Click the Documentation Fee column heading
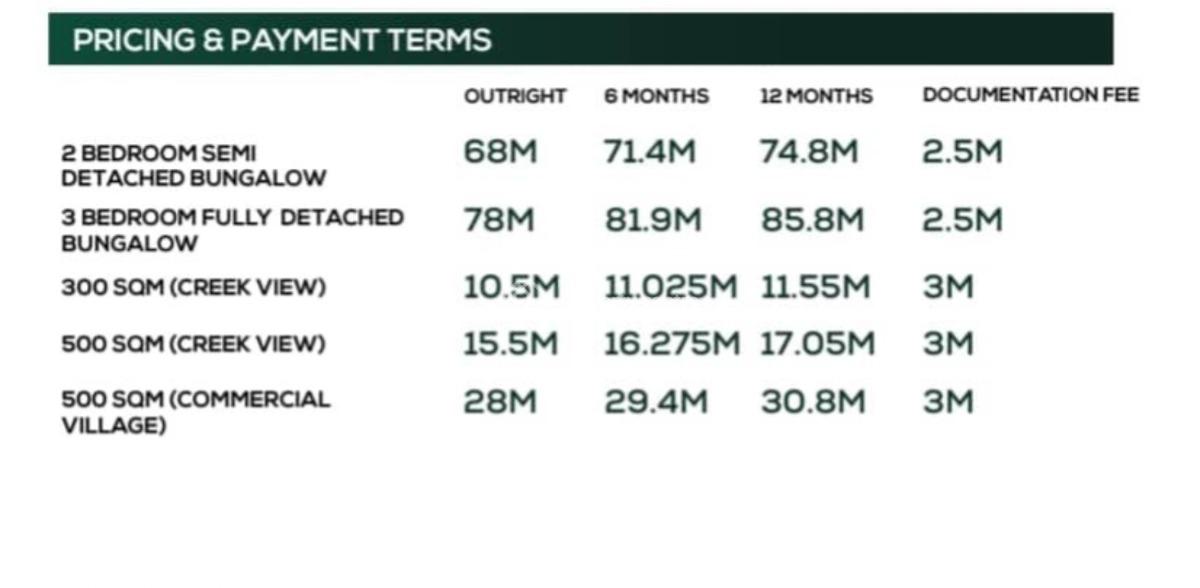This screenshot has width=1200, height=588. (x=1031, y=96)
